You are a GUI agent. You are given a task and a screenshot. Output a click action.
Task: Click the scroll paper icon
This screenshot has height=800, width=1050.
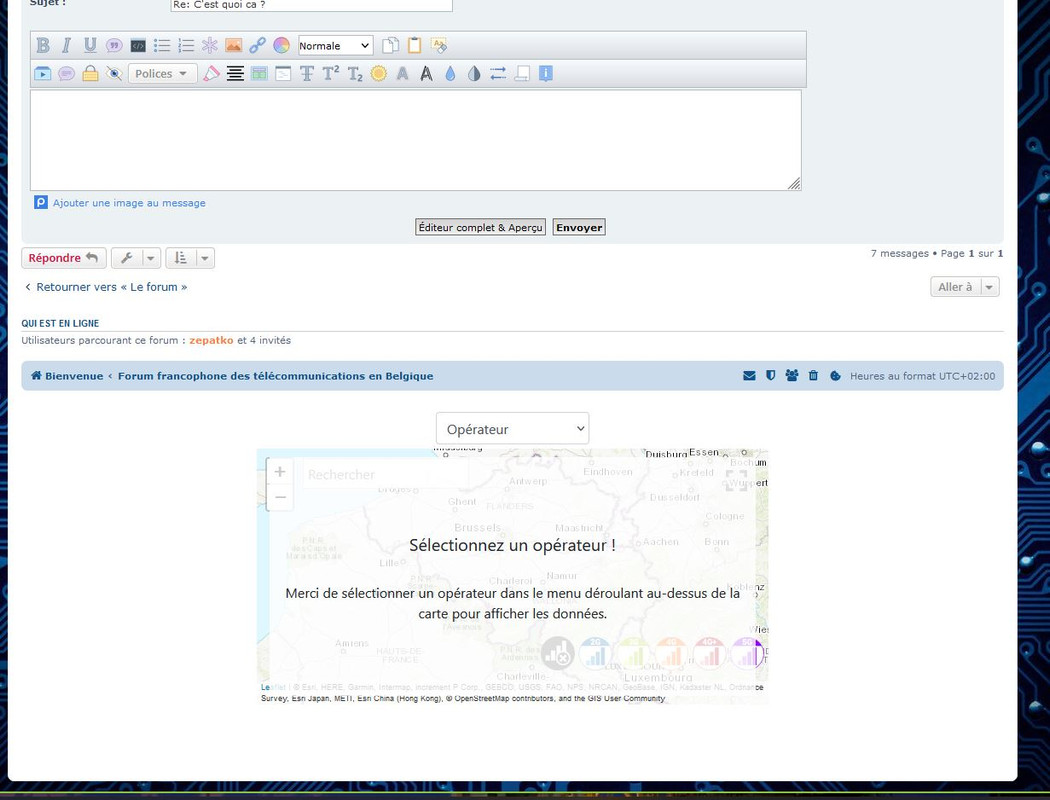pos(522,74)
